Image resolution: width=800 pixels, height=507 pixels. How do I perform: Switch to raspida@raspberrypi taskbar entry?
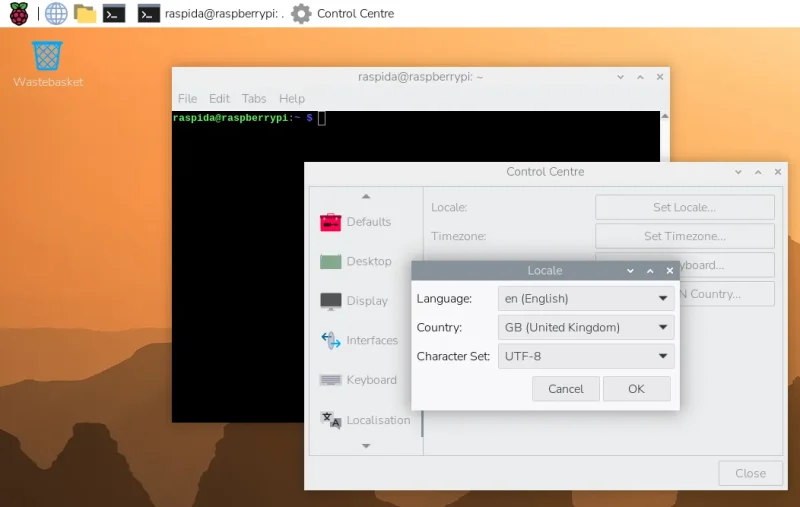coord(210,14)
